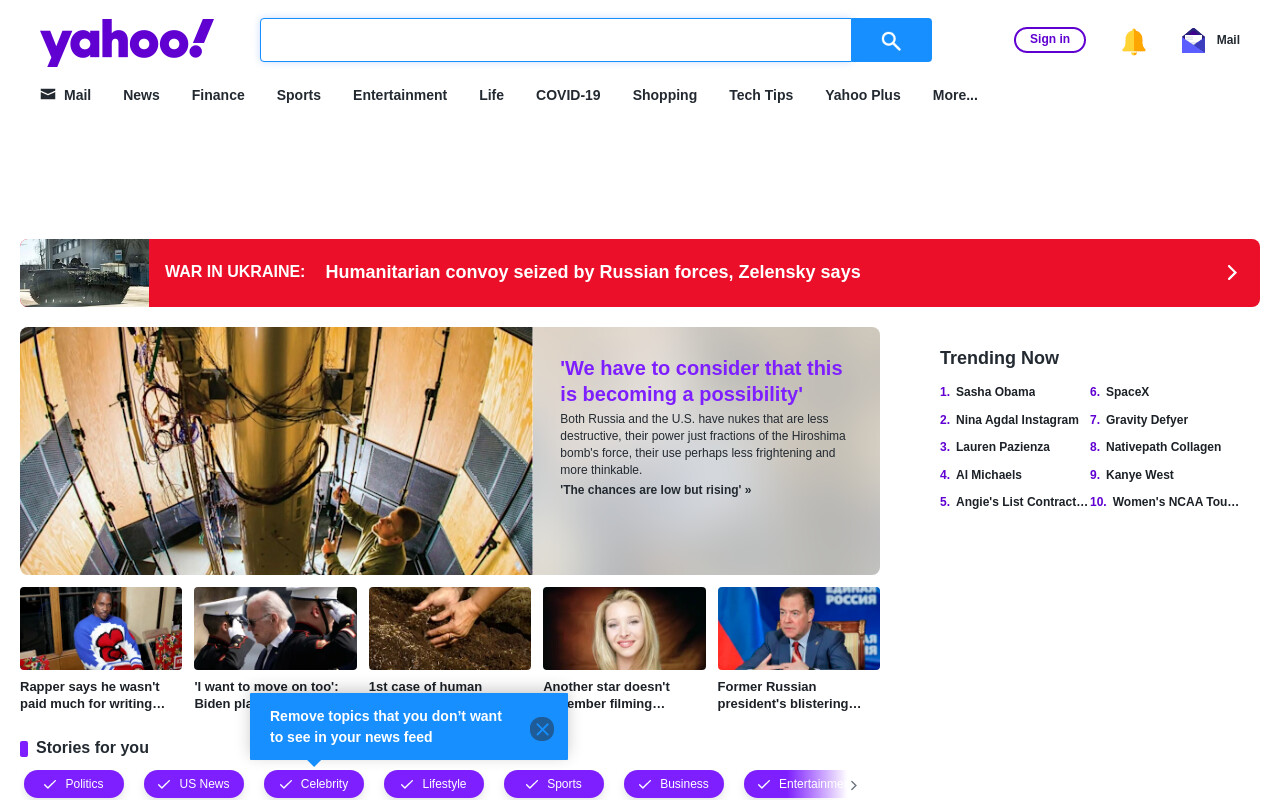Open trending topic Al Michaels
The width and height of the screenshot is (1280, 800).
click(x=989, y=475)
